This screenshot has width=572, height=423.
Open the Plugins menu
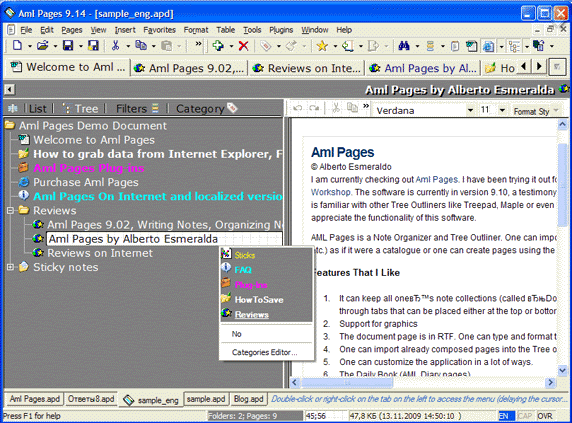[x=281, y=30]
